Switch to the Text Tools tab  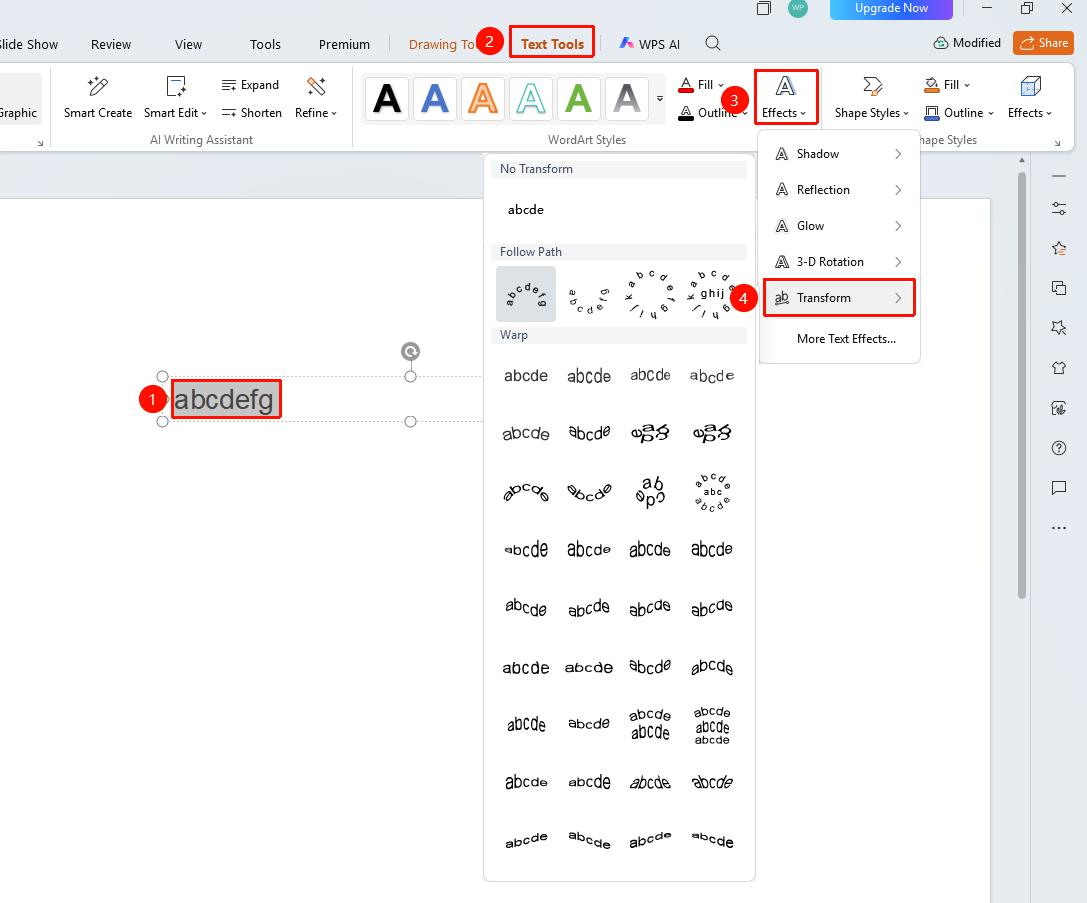[x=552, y=44]
